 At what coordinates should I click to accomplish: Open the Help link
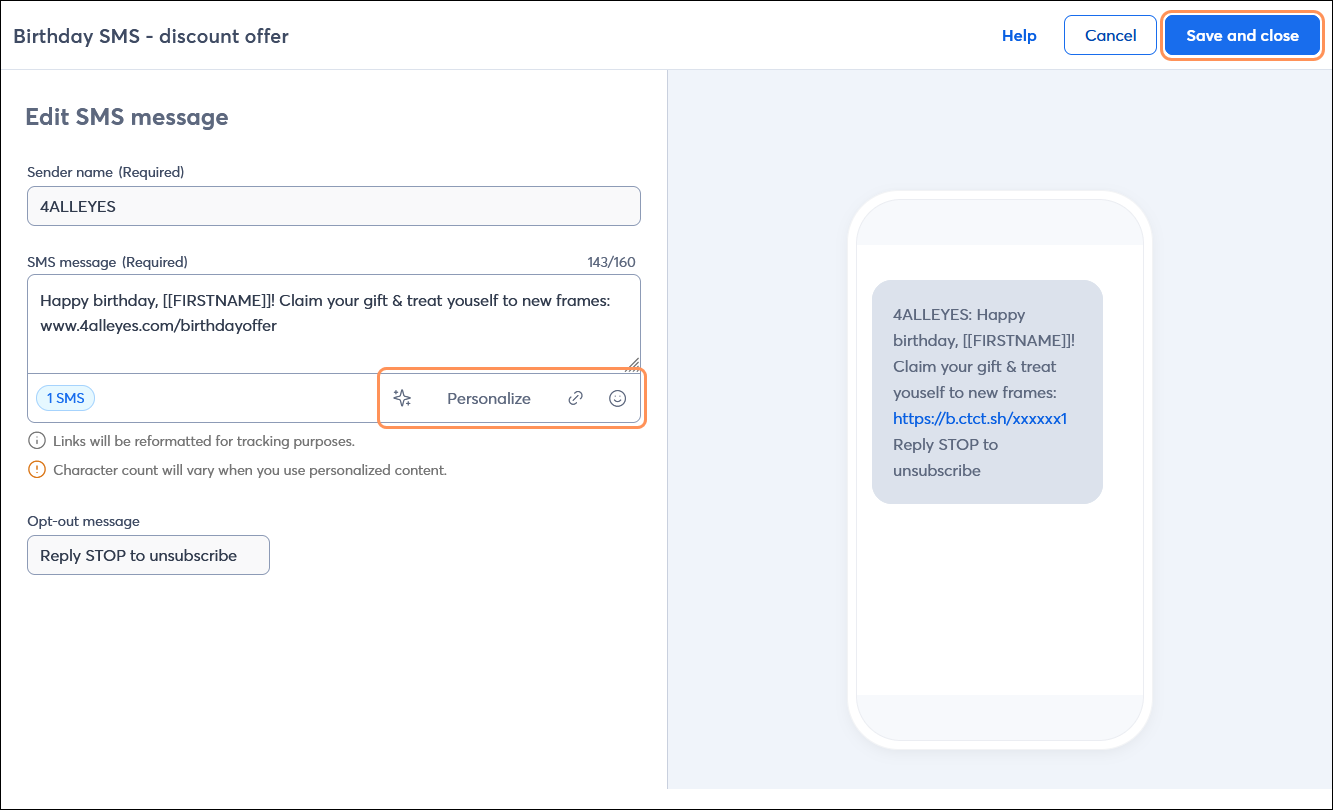(x=1019, y=35)
